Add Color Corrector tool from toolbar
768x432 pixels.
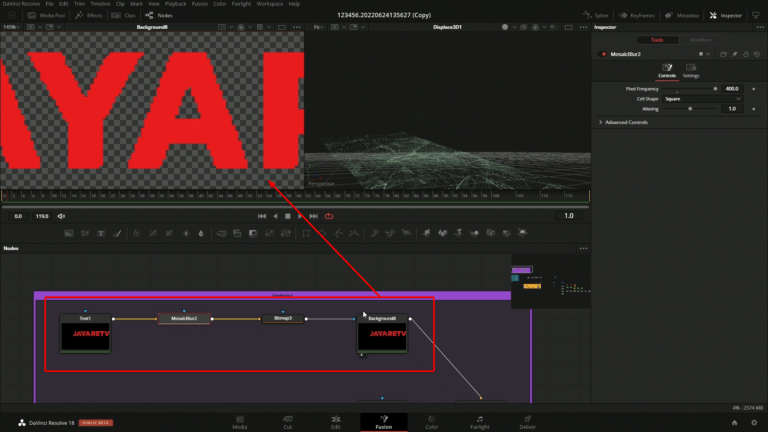137,233
